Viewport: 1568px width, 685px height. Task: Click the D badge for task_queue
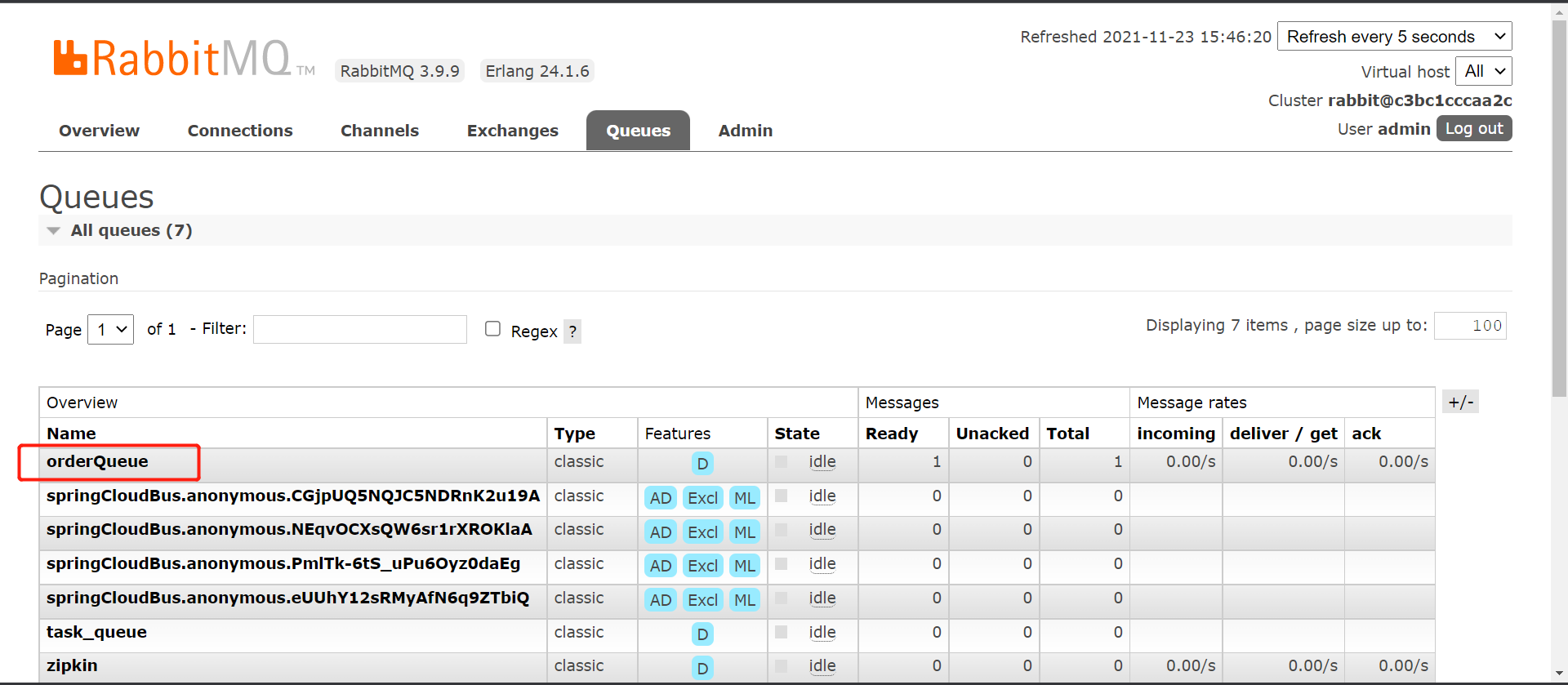(x=702, y=634)
